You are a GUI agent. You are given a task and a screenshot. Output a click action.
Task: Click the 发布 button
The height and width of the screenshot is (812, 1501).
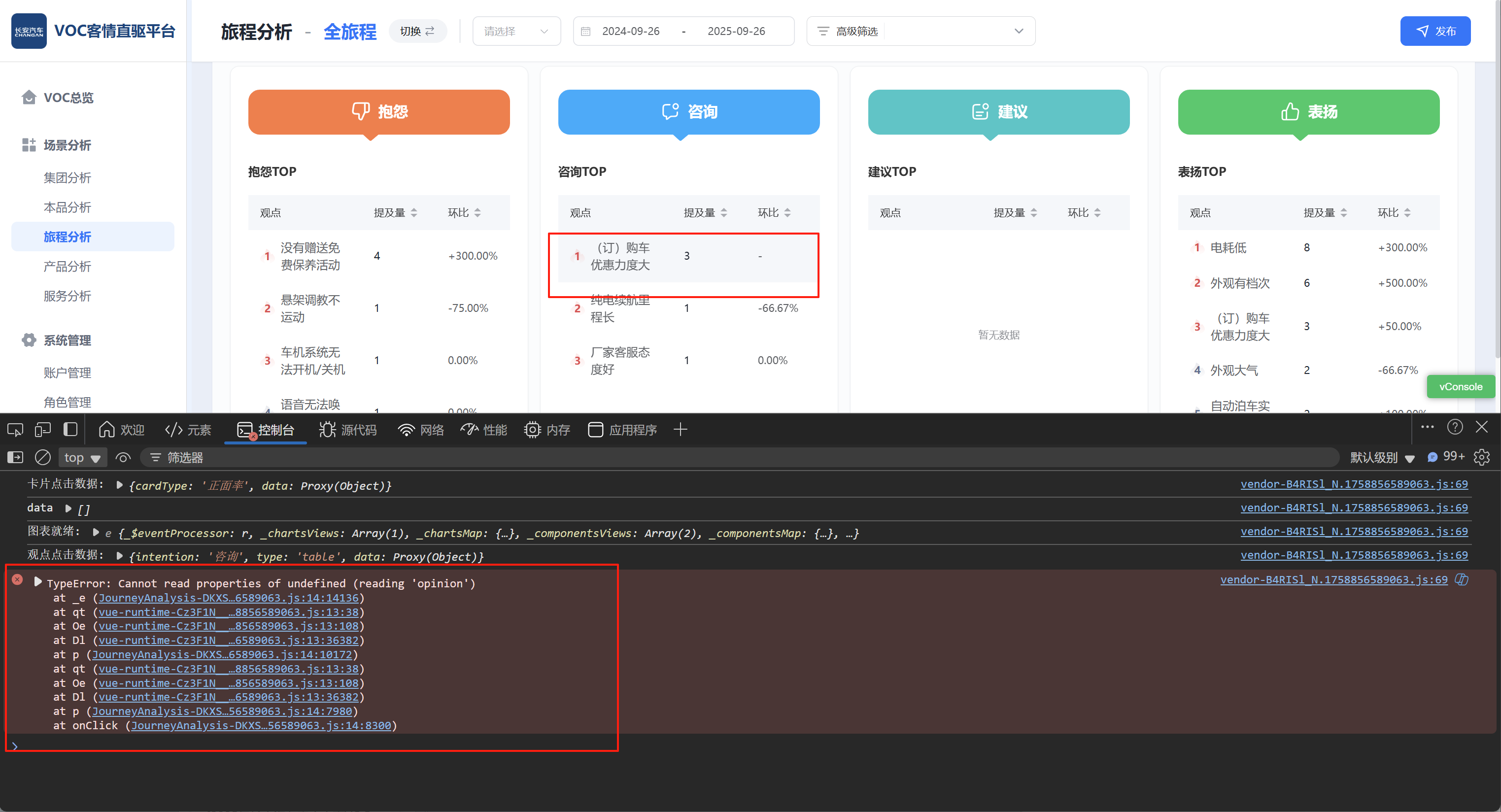pos(1434,31)
